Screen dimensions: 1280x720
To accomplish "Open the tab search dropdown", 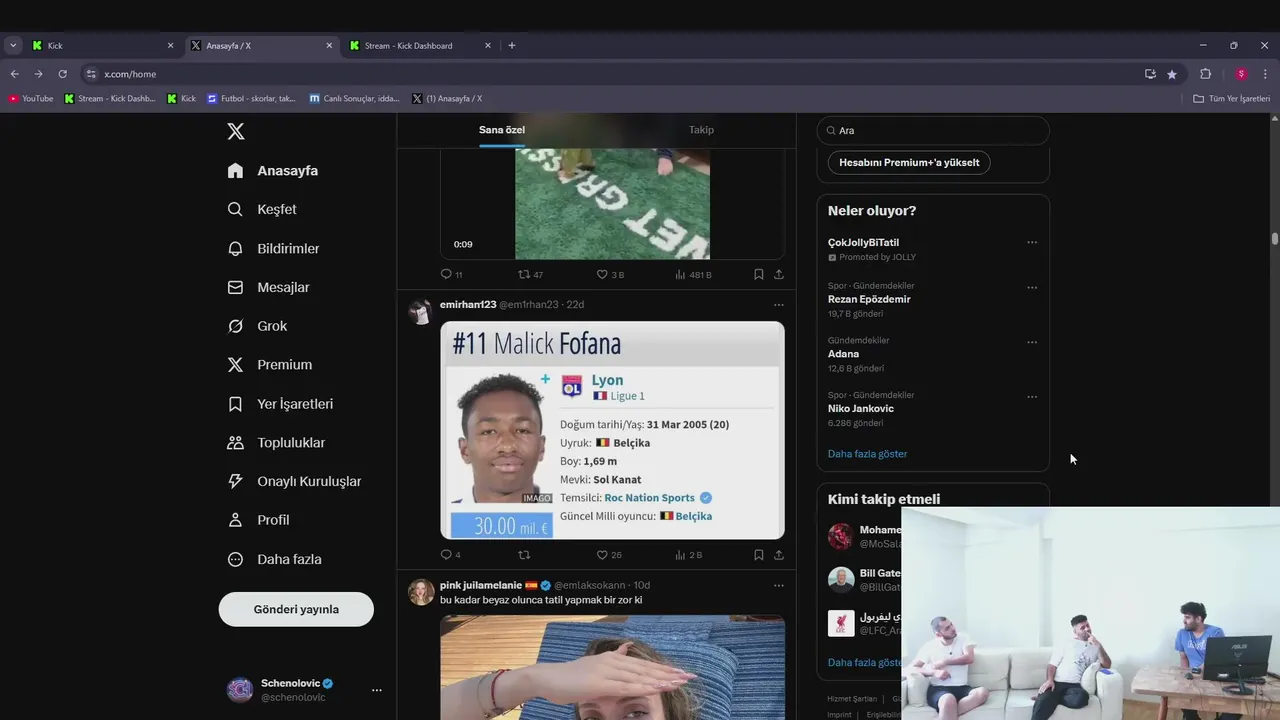I will tap(13, 45).
